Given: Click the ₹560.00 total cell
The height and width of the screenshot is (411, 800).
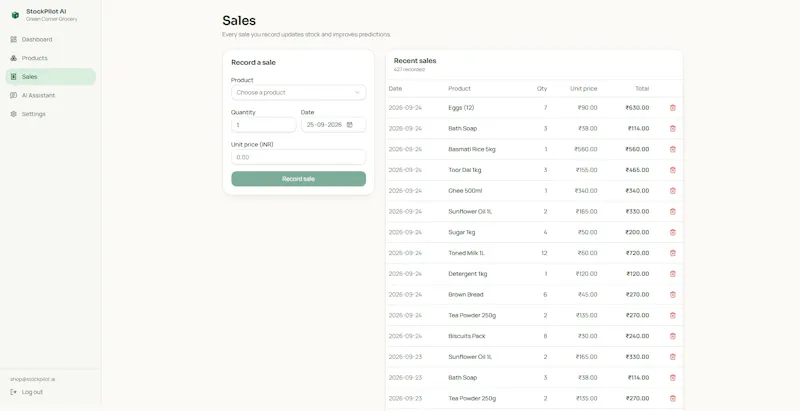Looking at the screenshot, I should (637, 149).
